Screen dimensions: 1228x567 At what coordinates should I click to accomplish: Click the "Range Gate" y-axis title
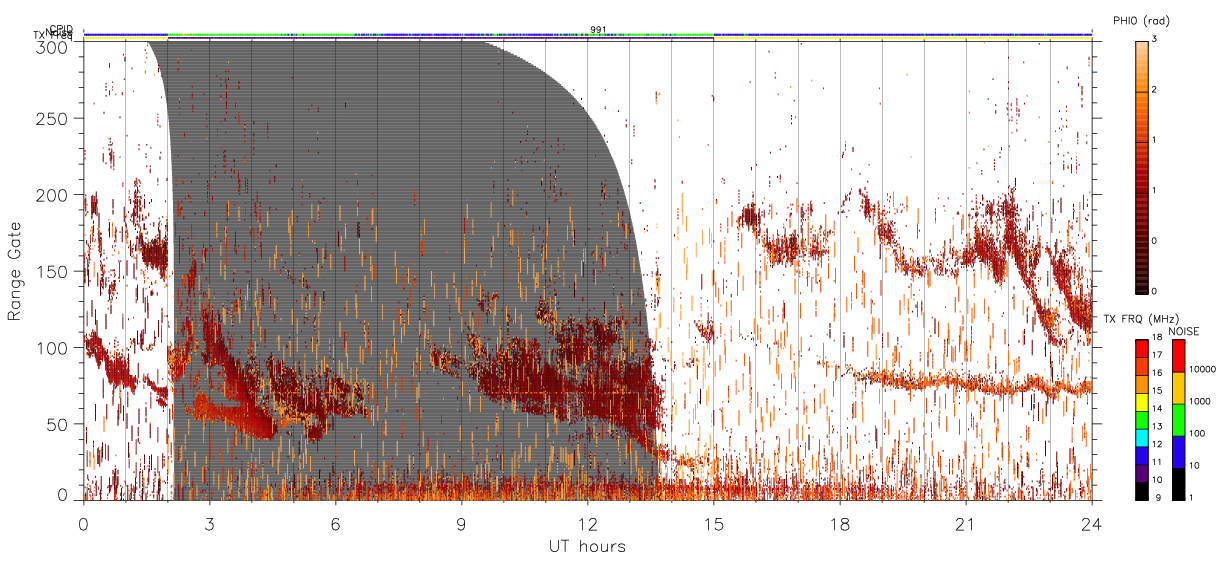click(15, 271)
